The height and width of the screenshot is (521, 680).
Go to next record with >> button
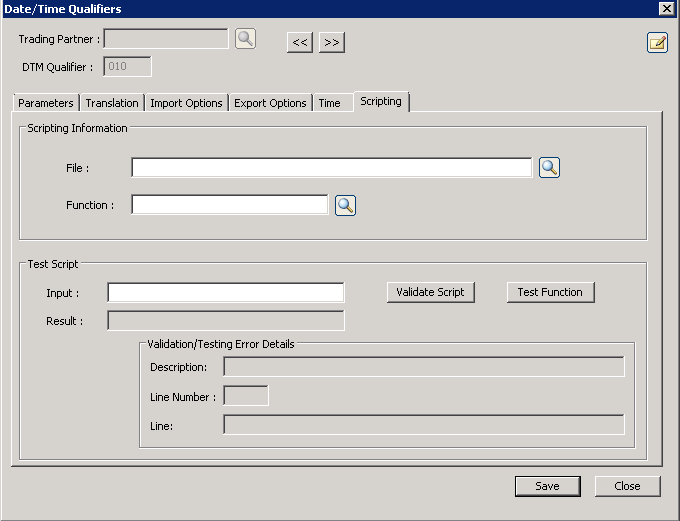(332, 42)
